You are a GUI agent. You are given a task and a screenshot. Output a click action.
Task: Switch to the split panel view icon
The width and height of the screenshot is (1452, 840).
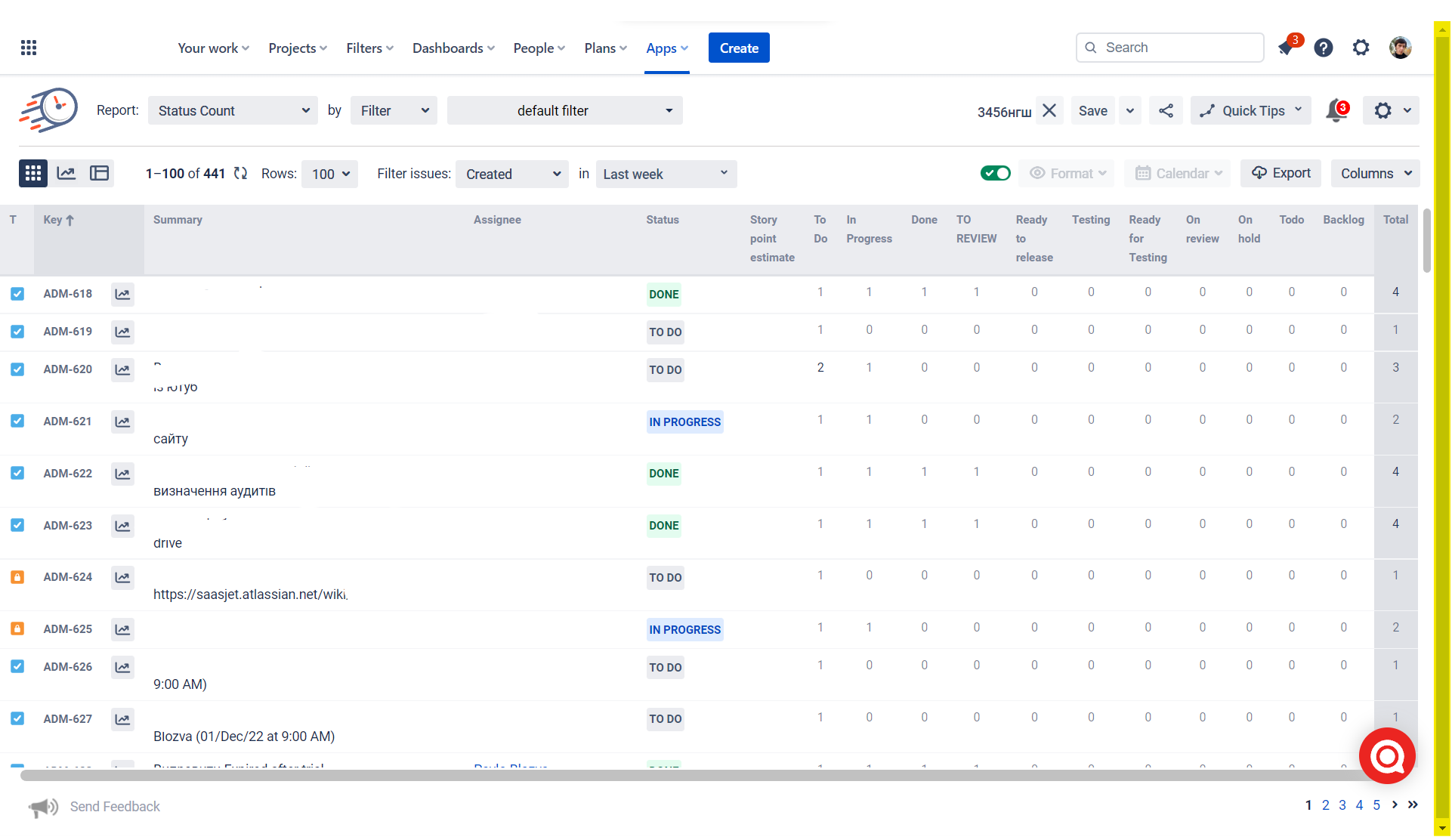pyautogui.click(x=100, y=173)
